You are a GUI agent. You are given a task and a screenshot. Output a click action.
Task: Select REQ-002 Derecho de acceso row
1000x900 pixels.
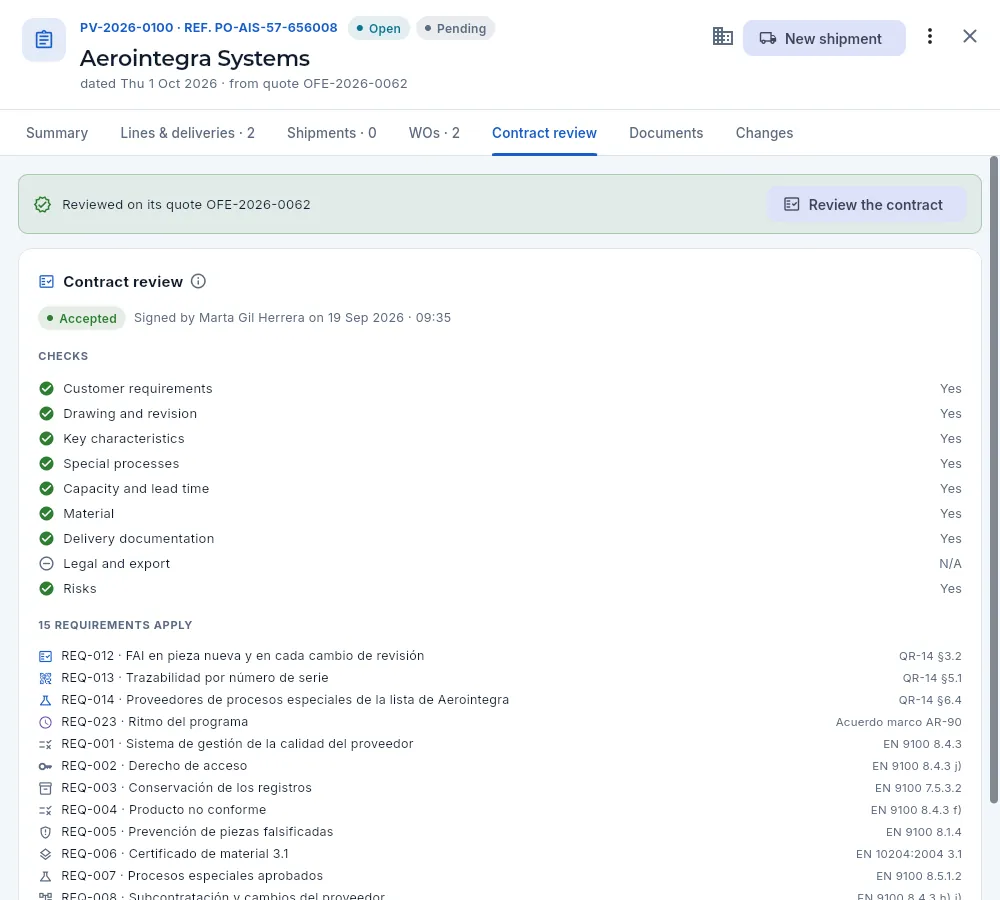(500, 766)
